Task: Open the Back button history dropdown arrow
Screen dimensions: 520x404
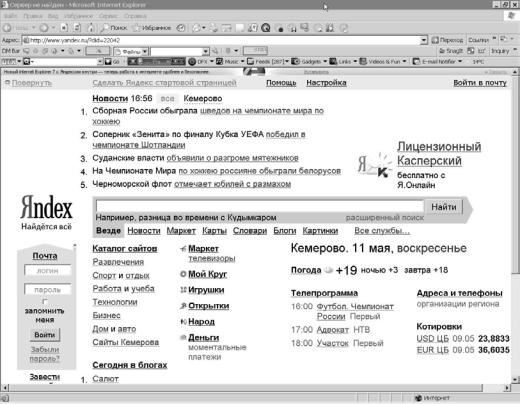Action: coord(33,28)
